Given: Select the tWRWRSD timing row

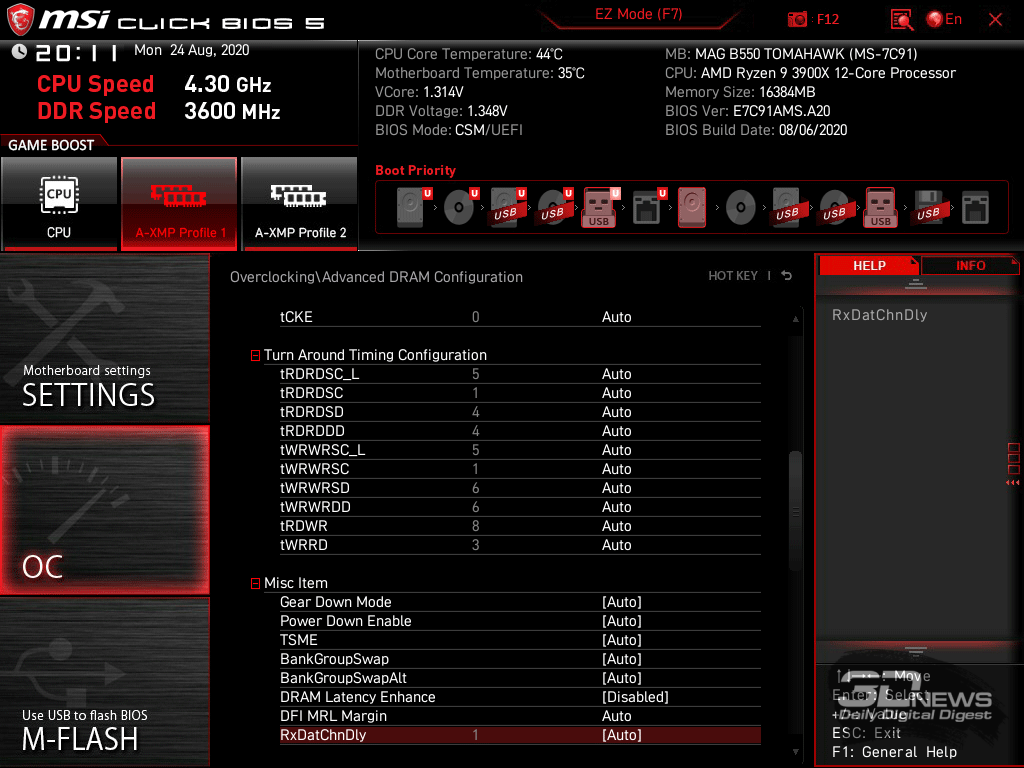Looking at the screenshot, I should coord(520,488).
